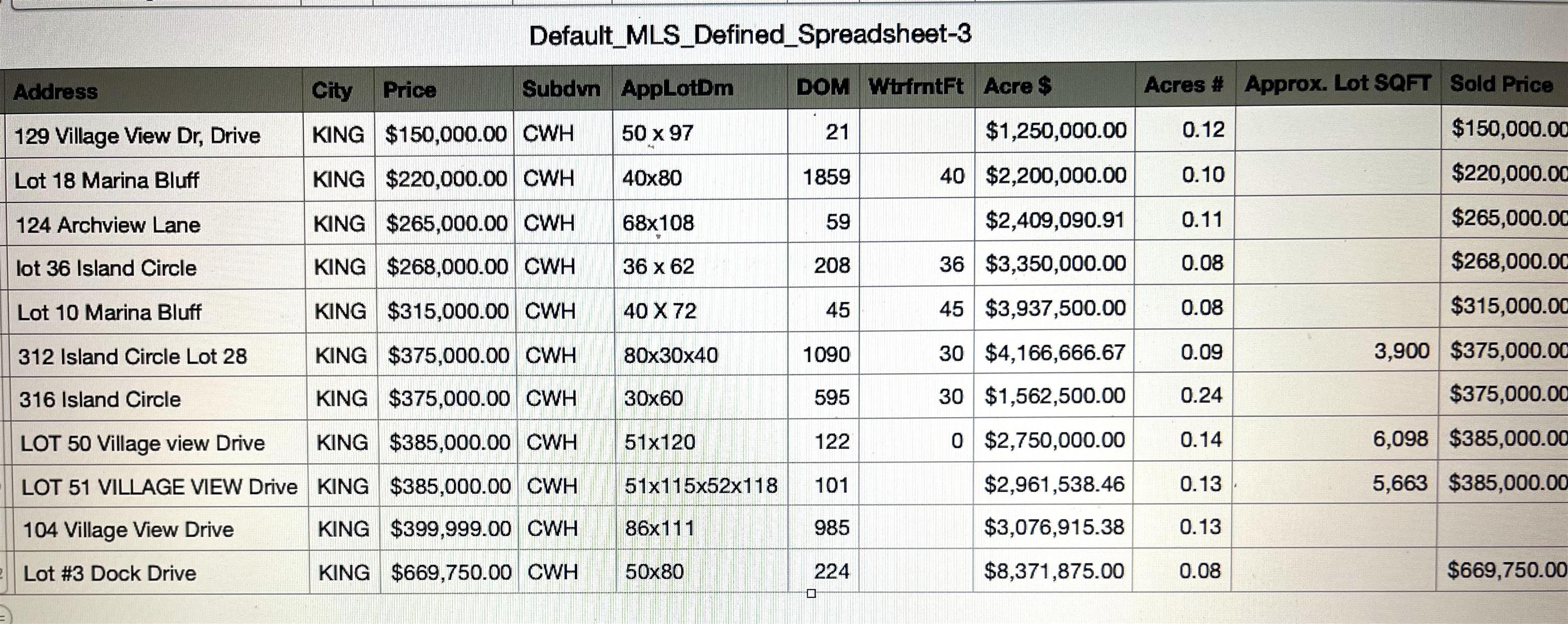The width and height of the screenshot is (1568, 624).
Task: Click the 6,098 lot square footage cell
Action: (x=1400, y=438)
